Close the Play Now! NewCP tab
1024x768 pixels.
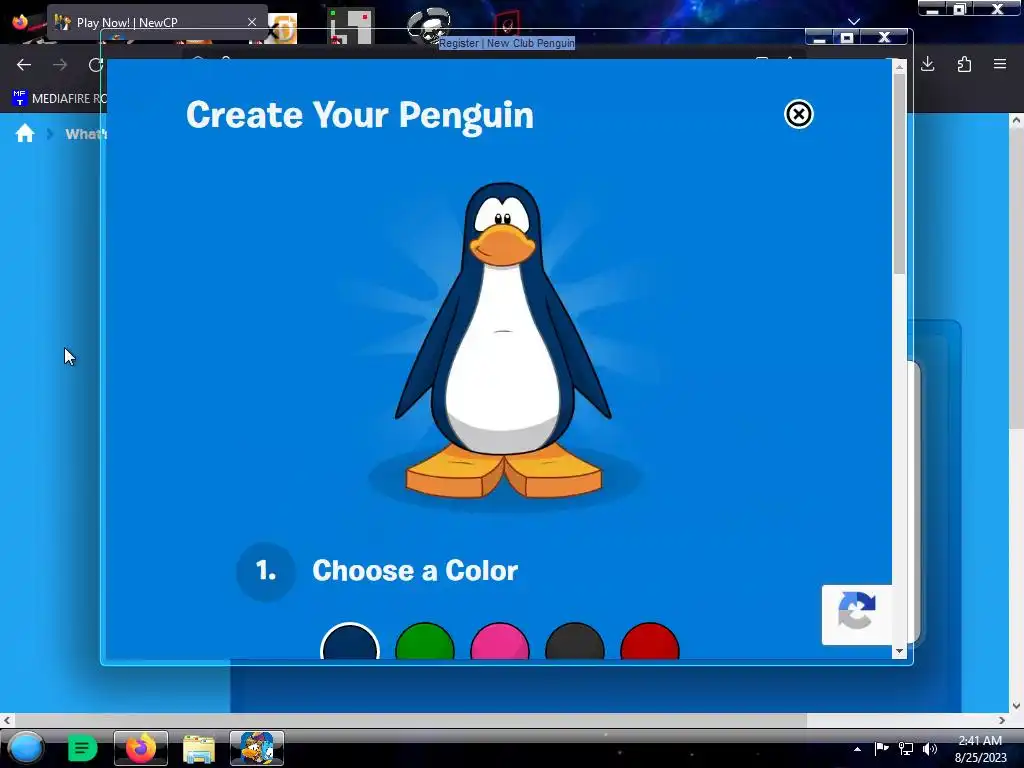(x=251, y=22)
